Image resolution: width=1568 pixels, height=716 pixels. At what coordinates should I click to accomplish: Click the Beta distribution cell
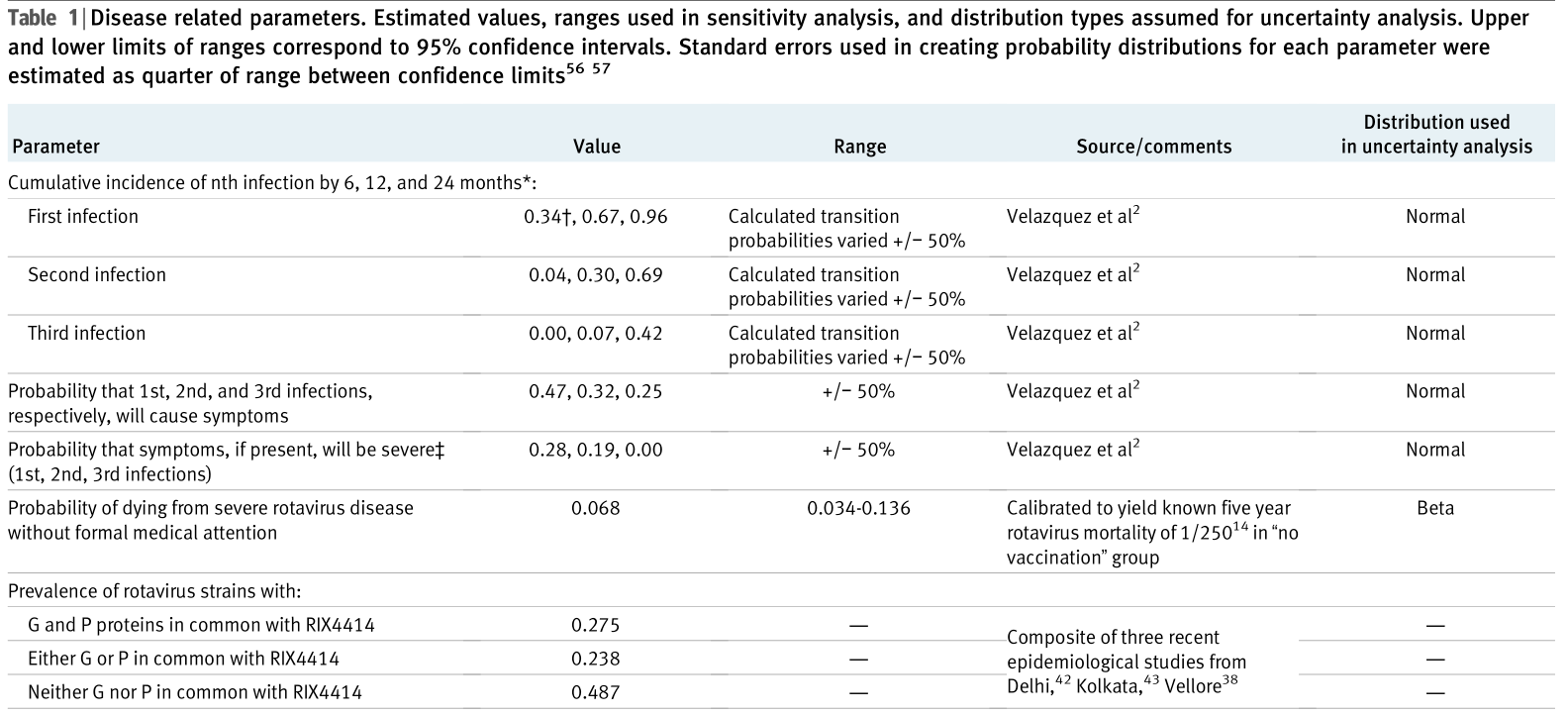coord(1435,508)
